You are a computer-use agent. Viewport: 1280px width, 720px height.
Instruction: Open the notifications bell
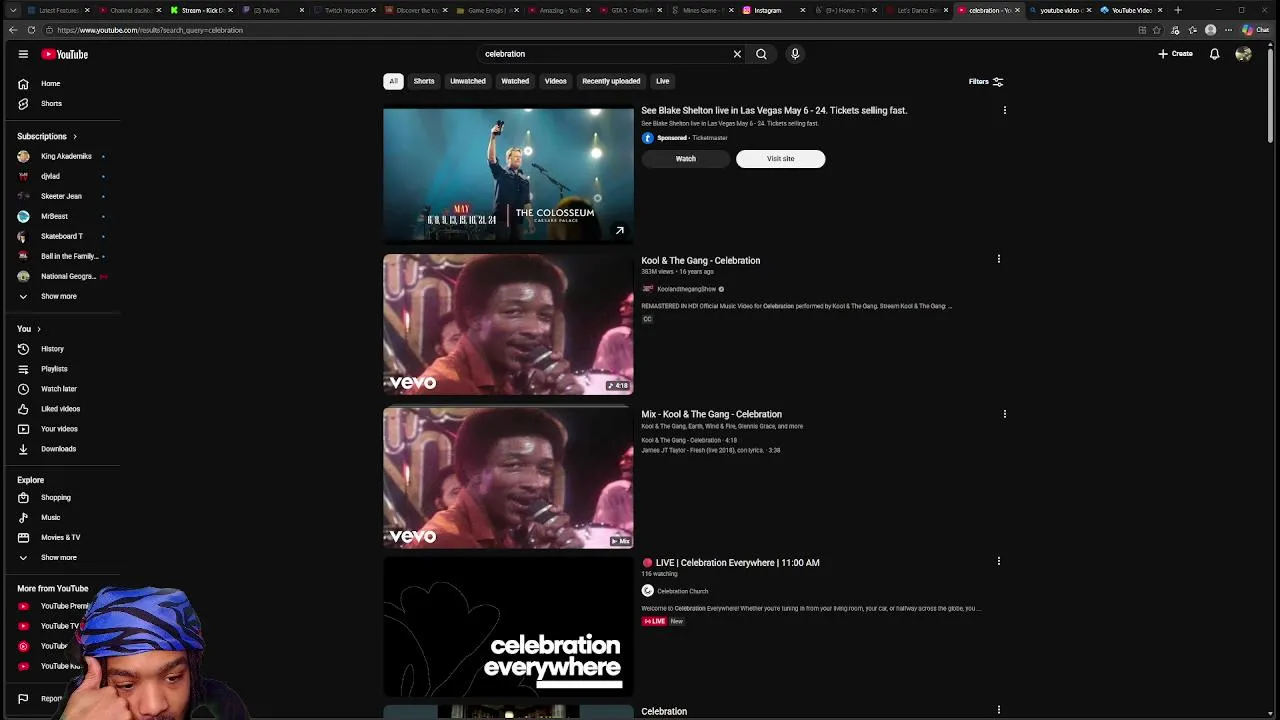[x=1214, y=54]
